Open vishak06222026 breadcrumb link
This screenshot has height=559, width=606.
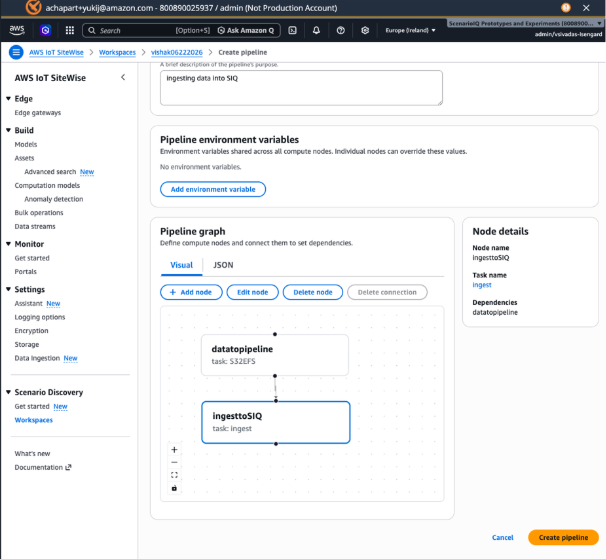(x=177, y=52)
